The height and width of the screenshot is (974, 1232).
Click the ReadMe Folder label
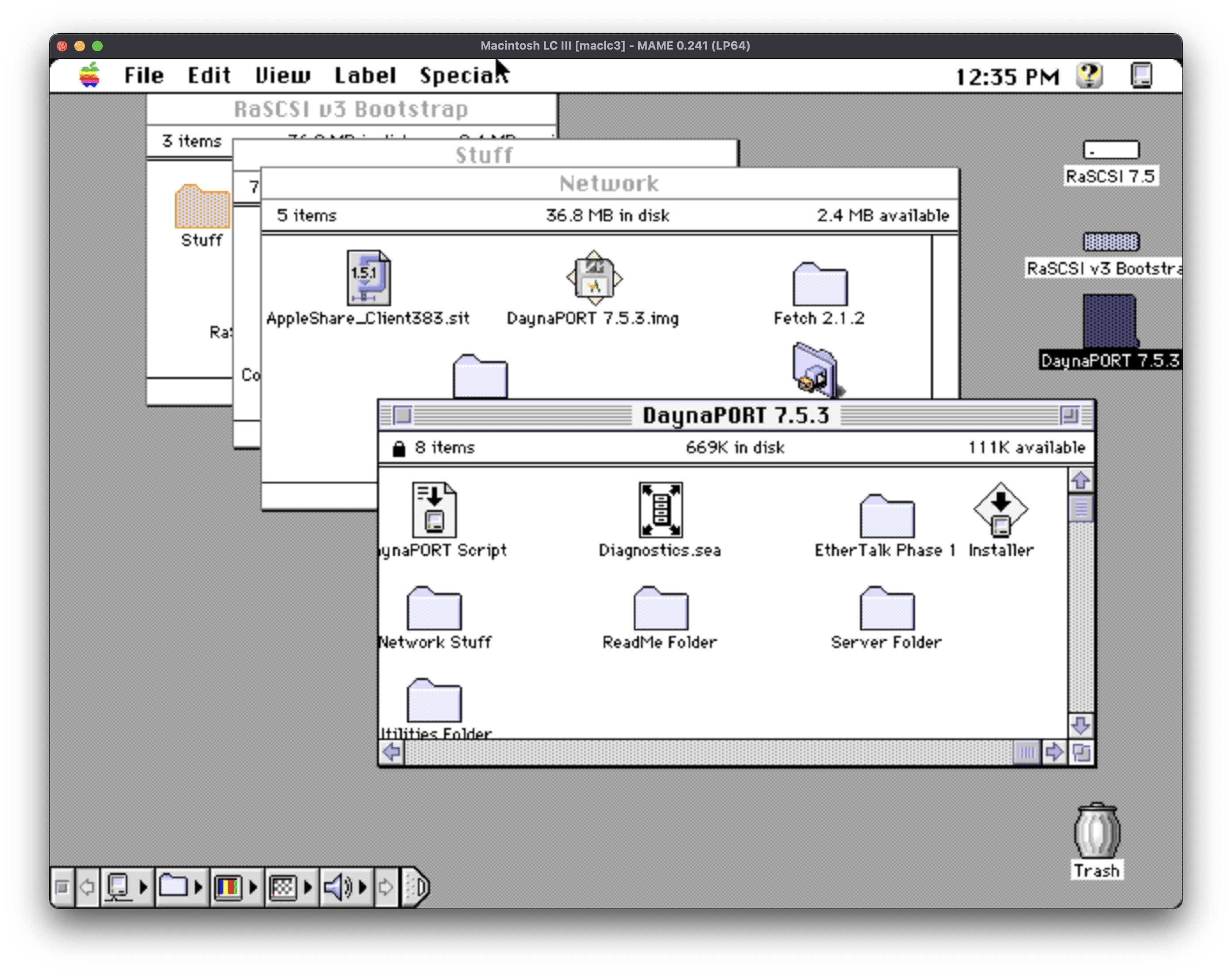point(659,643)
